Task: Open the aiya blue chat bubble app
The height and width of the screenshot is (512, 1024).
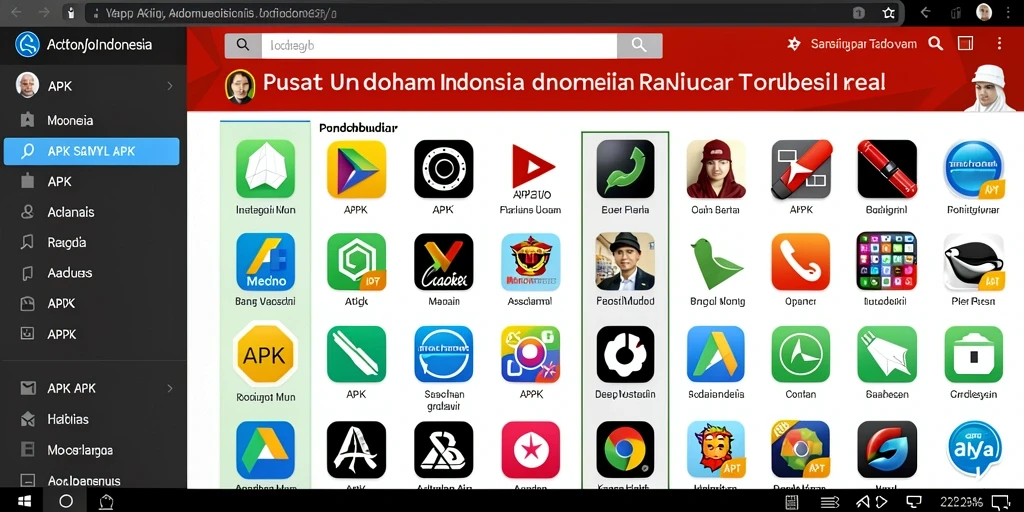Action: pos(973,449)
